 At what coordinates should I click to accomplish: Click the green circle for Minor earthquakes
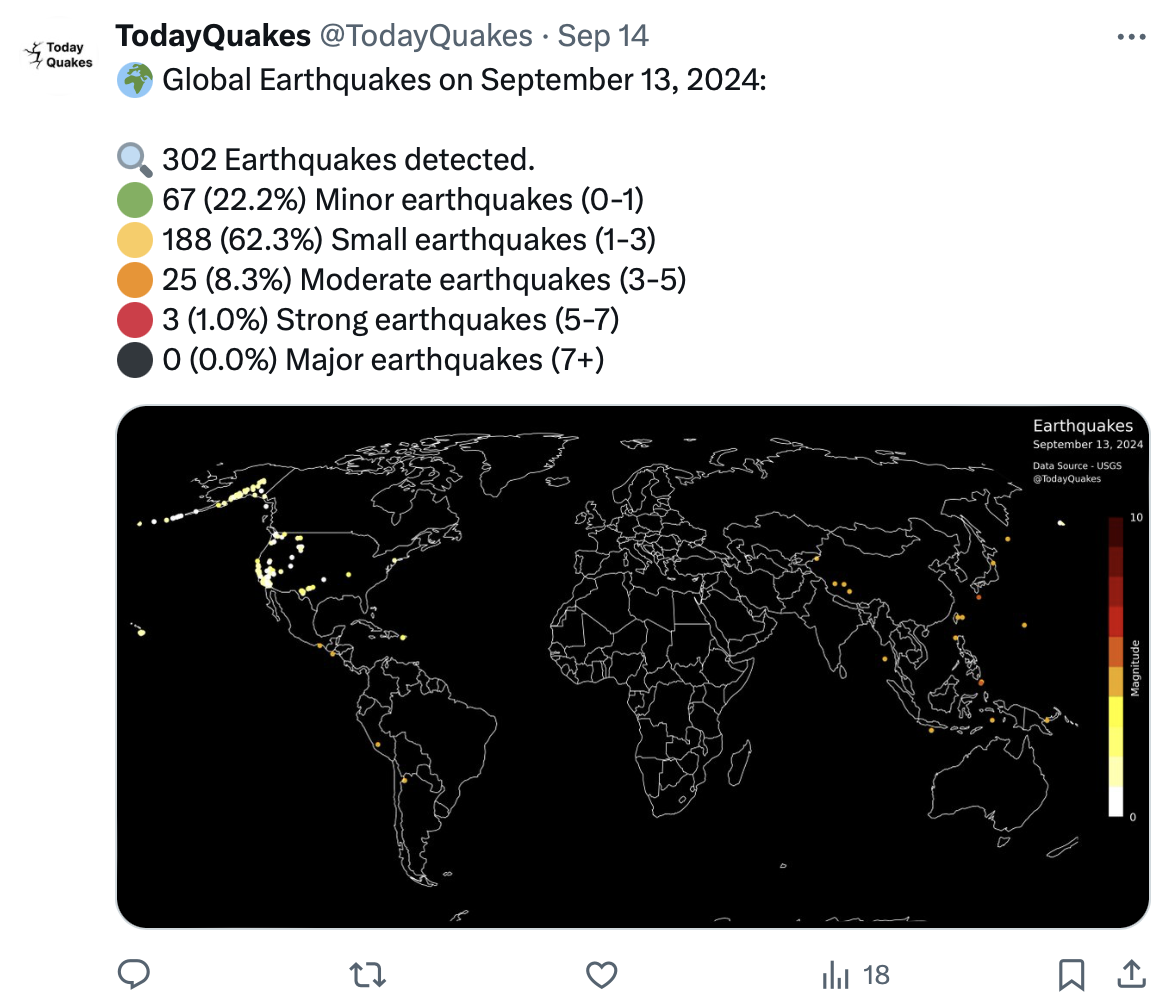135,199
